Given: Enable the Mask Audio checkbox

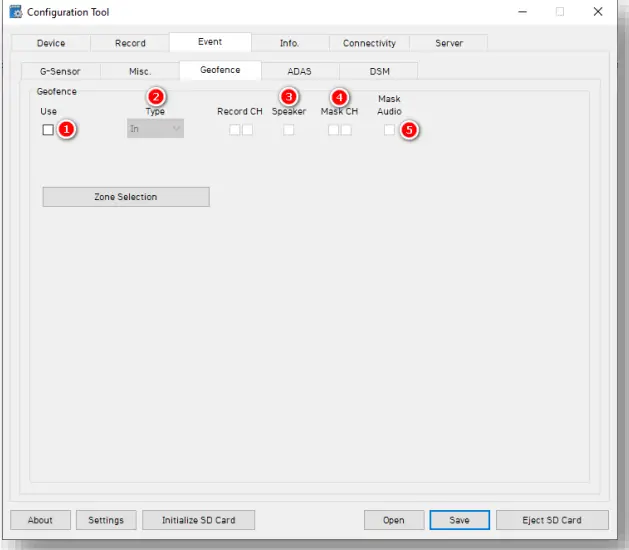Looking at the screenshot, I should pos(389,130).
